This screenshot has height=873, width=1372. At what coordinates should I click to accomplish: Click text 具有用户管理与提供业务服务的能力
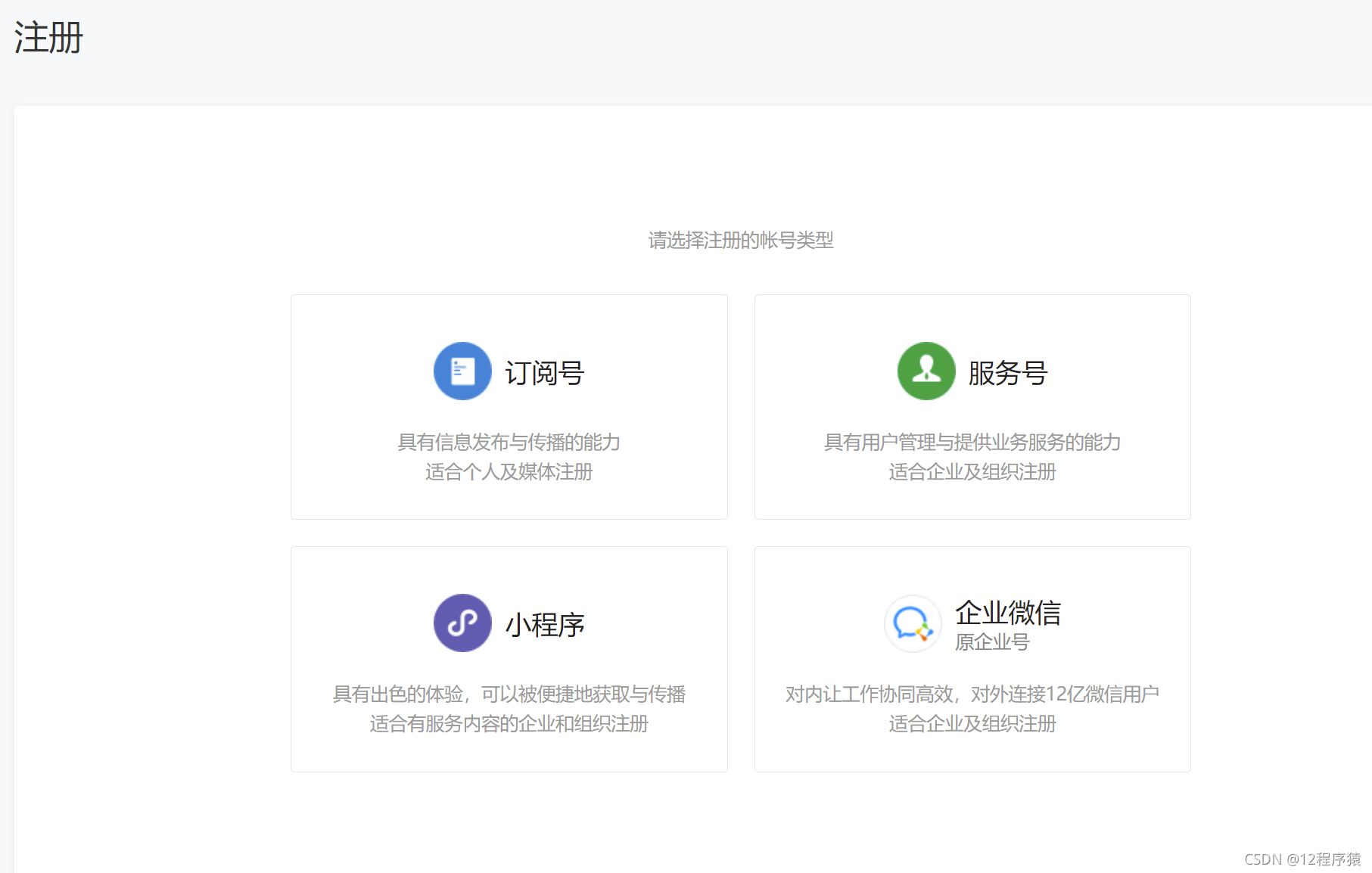(x=972, y=442)
